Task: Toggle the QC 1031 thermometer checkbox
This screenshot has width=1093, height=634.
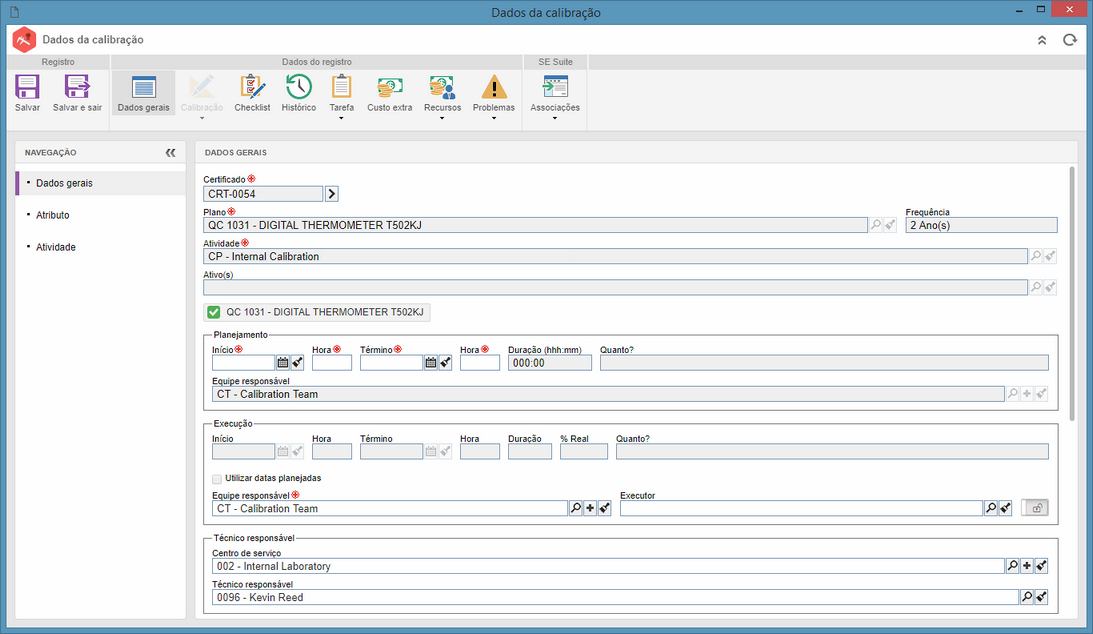Action: (214, 312)
